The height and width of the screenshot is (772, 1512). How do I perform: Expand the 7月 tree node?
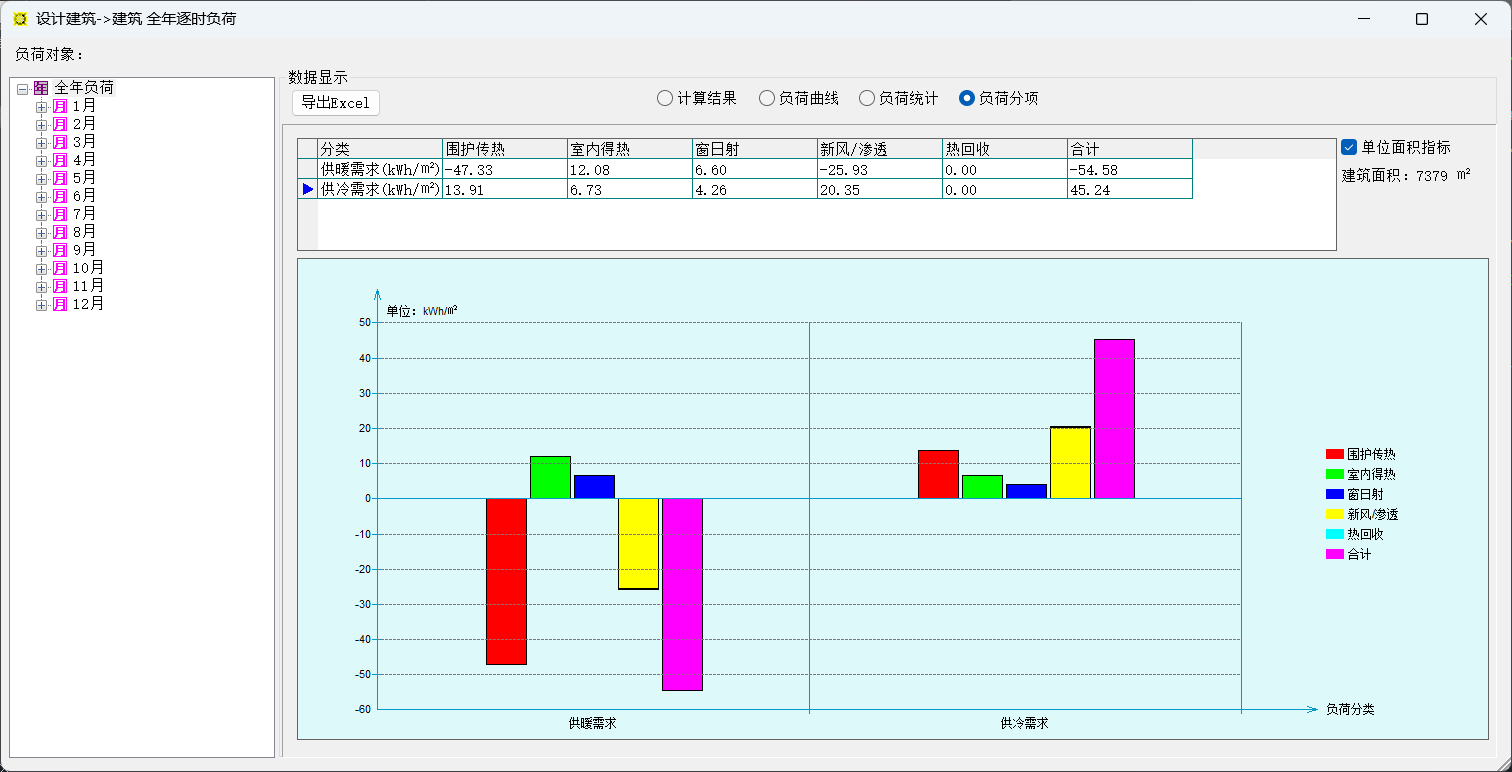[41, 214]
